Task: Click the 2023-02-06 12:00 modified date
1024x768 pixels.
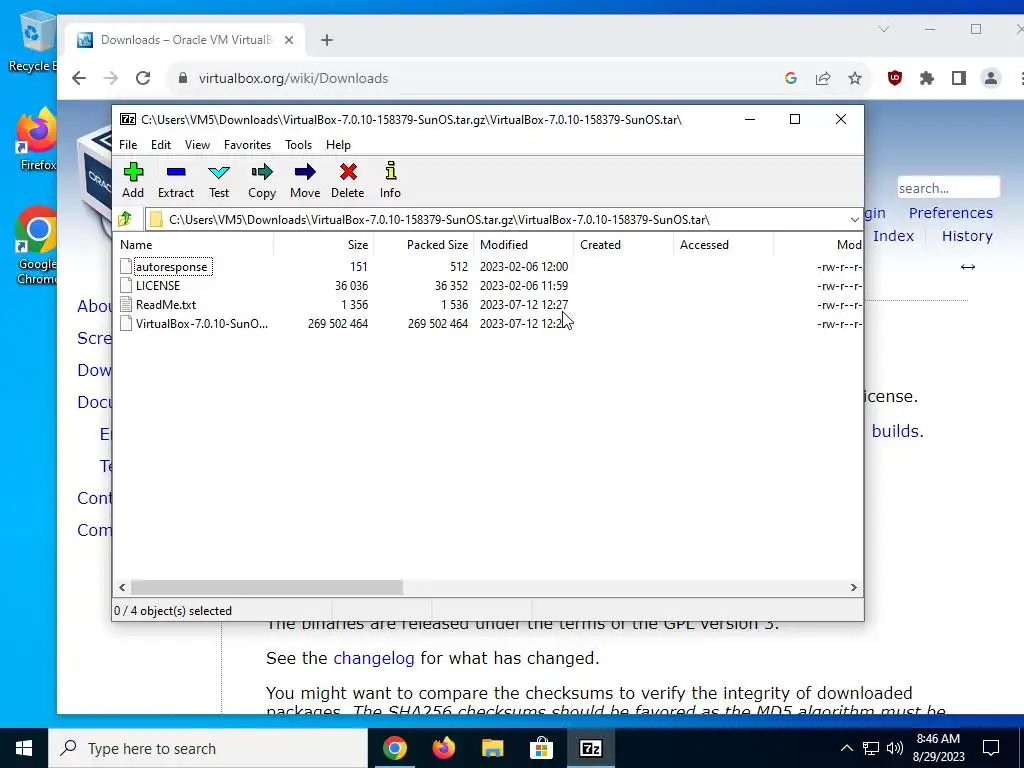Action: tap(524, 266)
